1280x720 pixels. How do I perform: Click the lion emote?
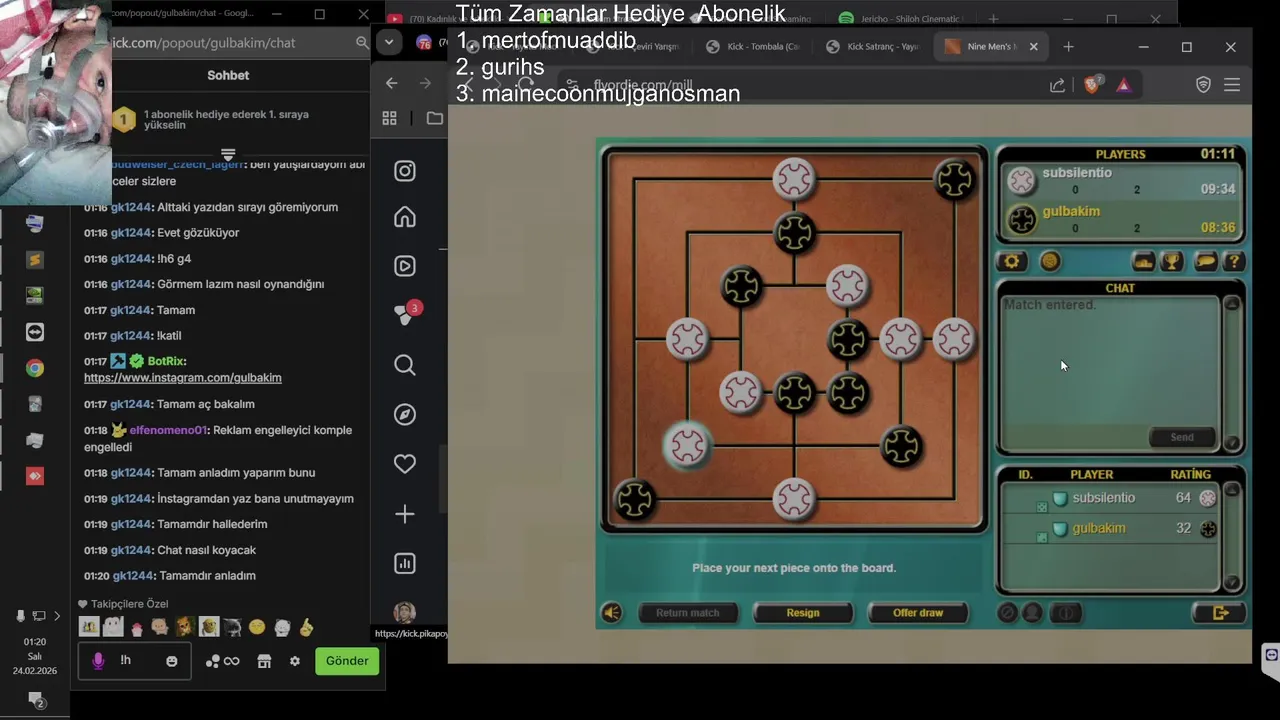tap(184, 627)
